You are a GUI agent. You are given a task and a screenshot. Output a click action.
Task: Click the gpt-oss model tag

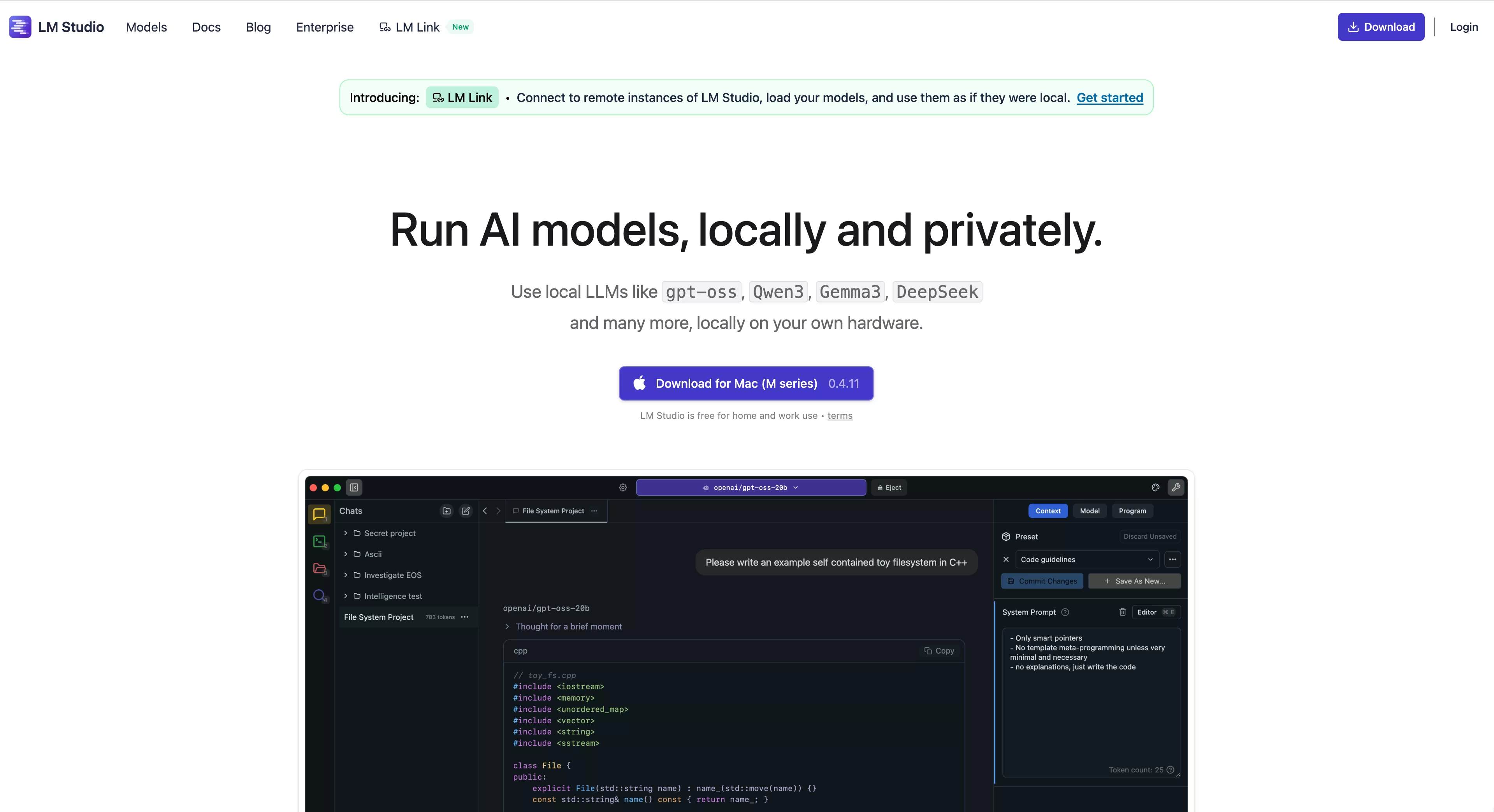[701, 292]
